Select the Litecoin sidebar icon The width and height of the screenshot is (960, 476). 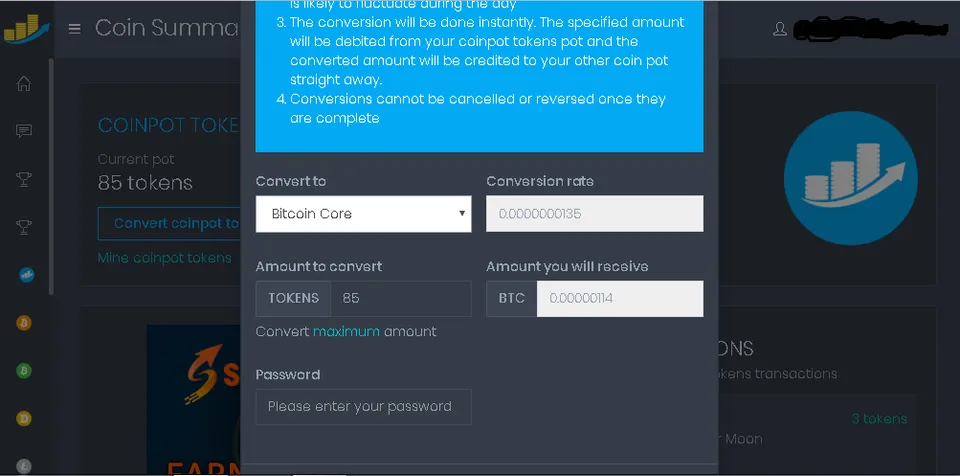pyautogui.click(x=24, y=466)
